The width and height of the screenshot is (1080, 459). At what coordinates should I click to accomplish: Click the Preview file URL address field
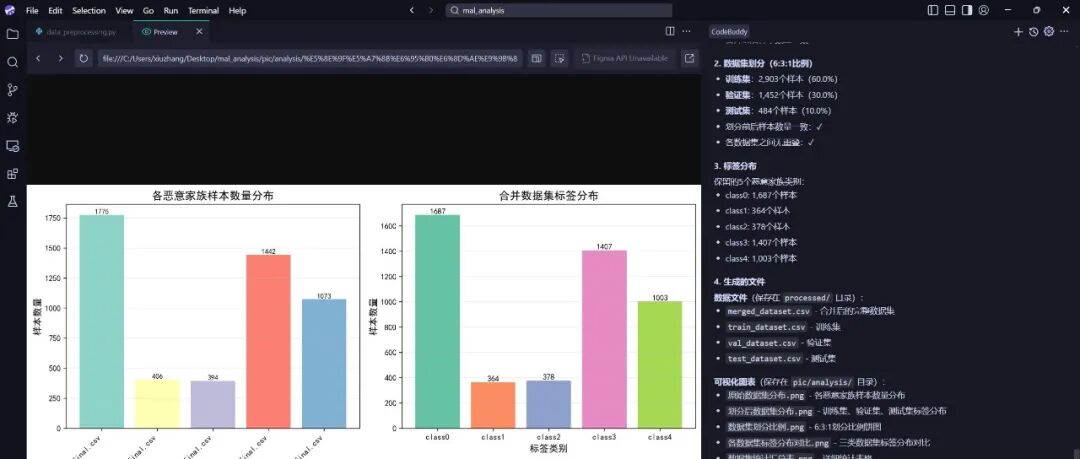311,59
